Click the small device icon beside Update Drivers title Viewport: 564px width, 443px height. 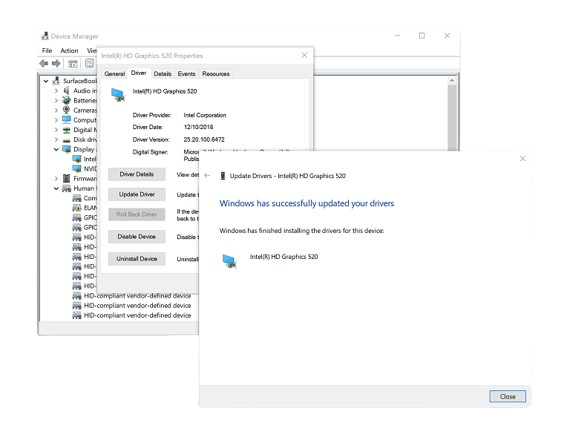223,176
